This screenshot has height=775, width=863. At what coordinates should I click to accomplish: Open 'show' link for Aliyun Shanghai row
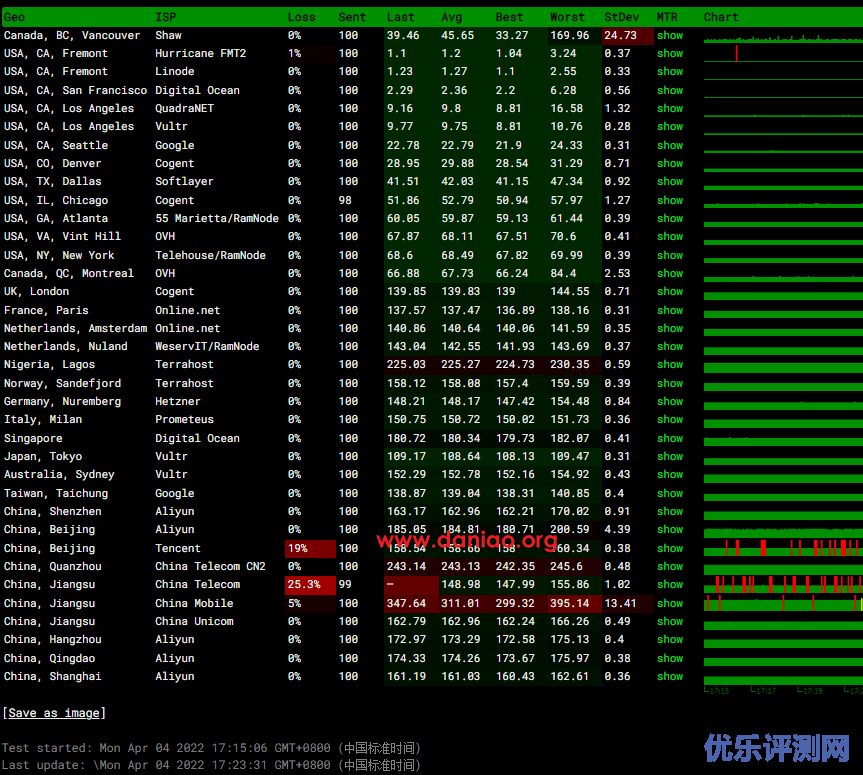[670, 676]
